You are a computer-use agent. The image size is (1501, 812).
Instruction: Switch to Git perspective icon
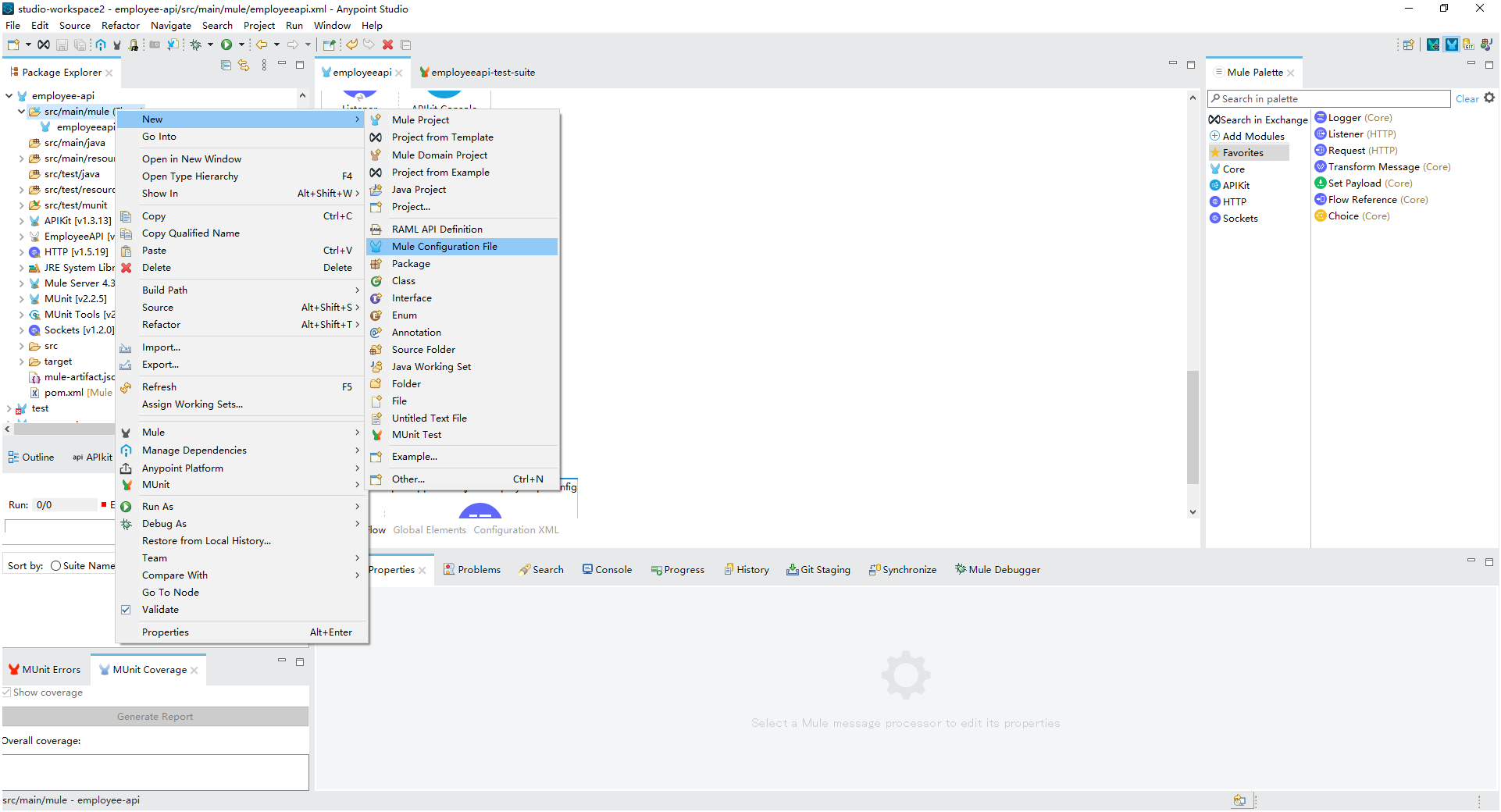coord(1468,45)
